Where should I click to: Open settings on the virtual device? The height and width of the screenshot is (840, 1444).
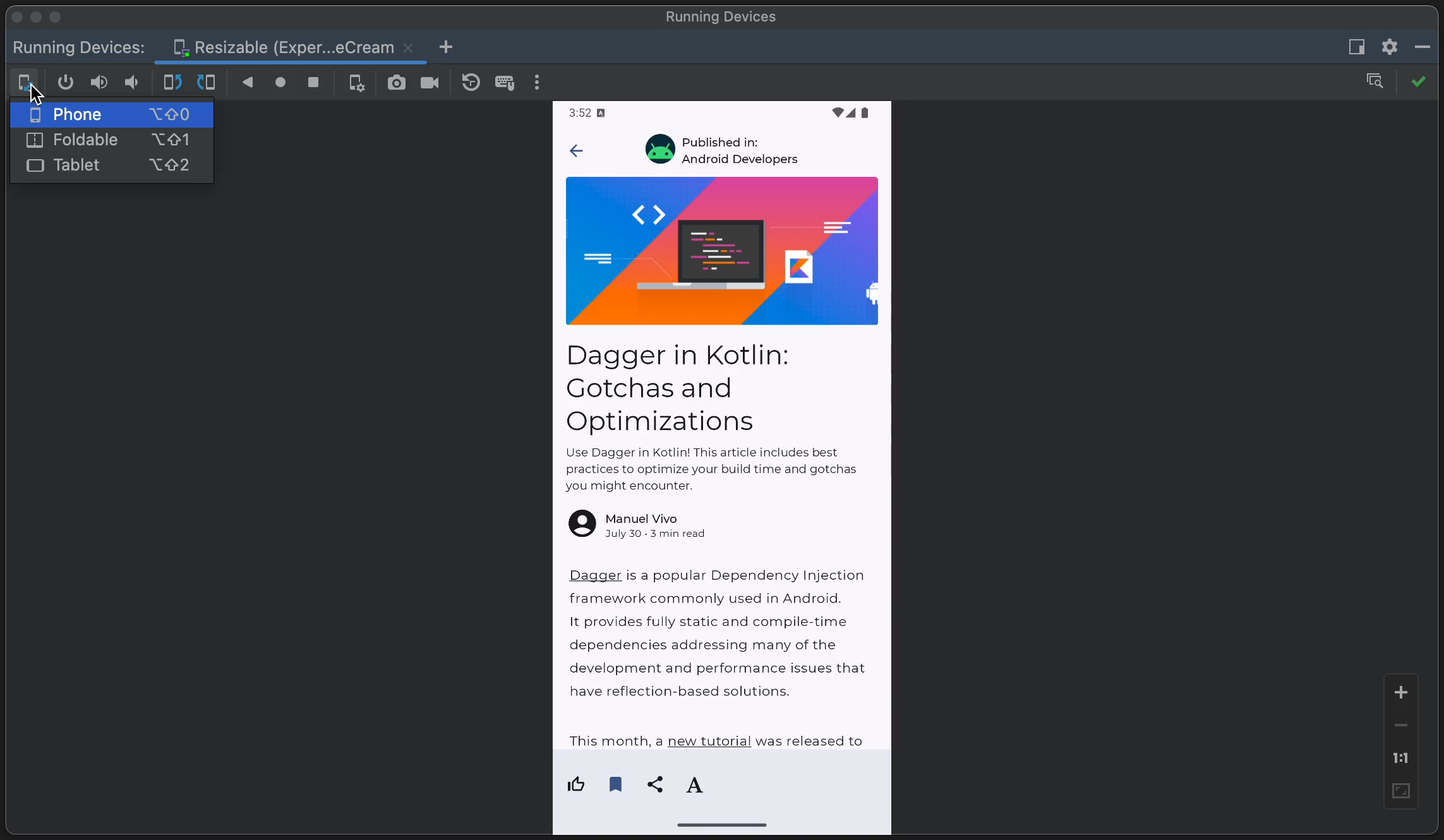357,83
